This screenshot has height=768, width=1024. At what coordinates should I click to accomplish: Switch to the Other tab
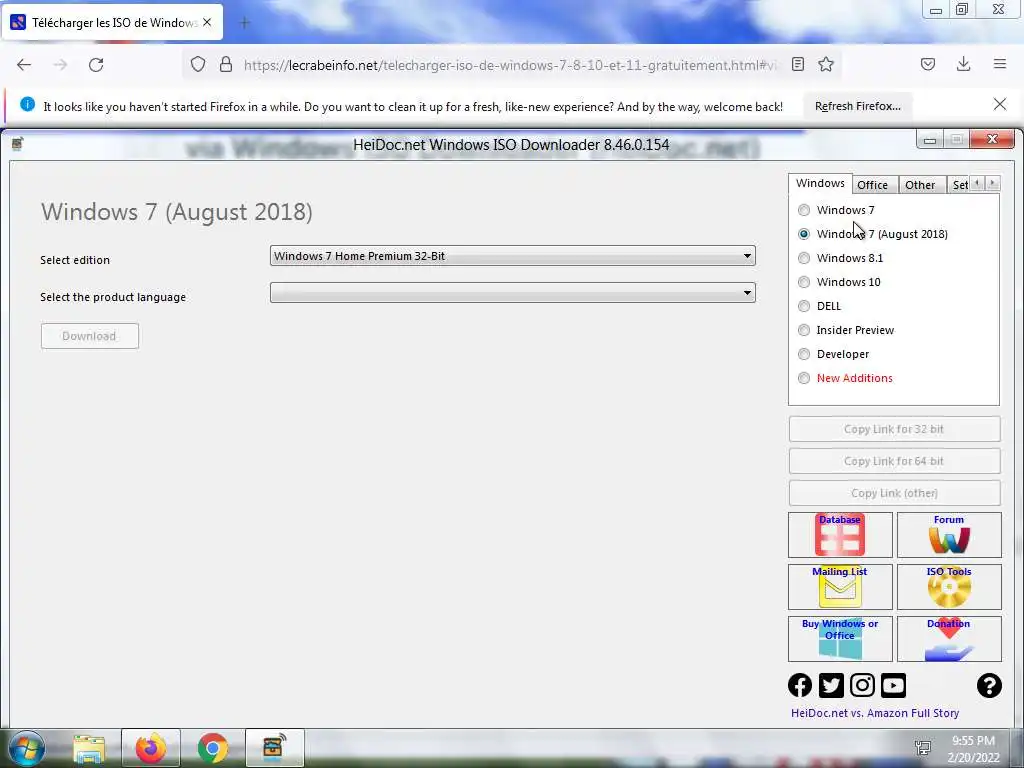(x=920, y=185)
